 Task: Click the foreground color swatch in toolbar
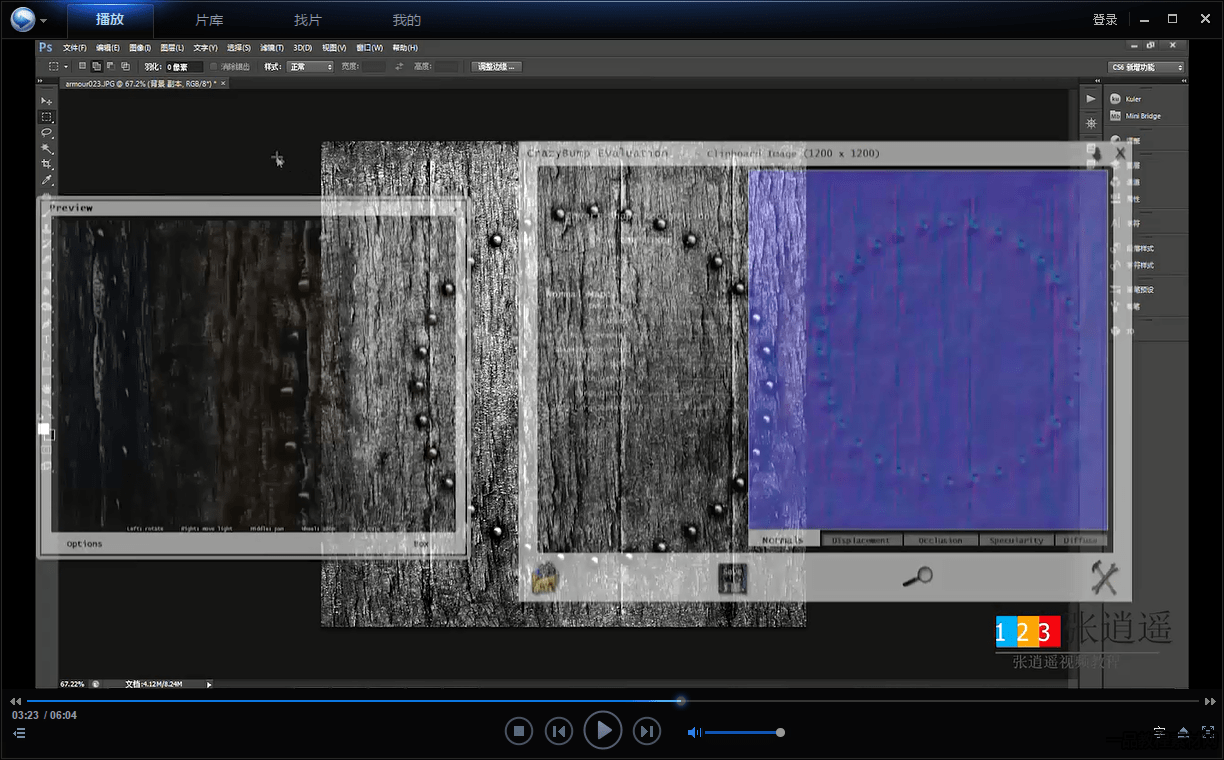pos(43,429)
